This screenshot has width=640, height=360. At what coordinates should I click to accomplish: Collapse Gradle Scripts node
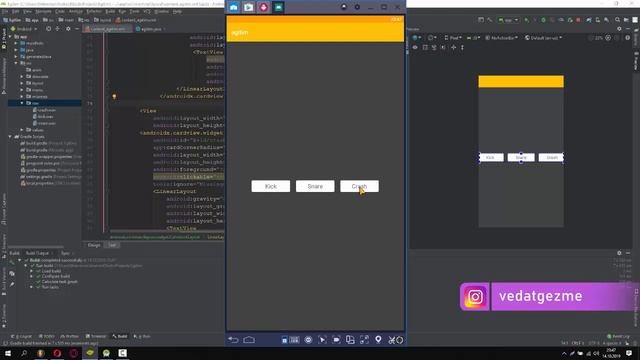[x=11, y=136]
